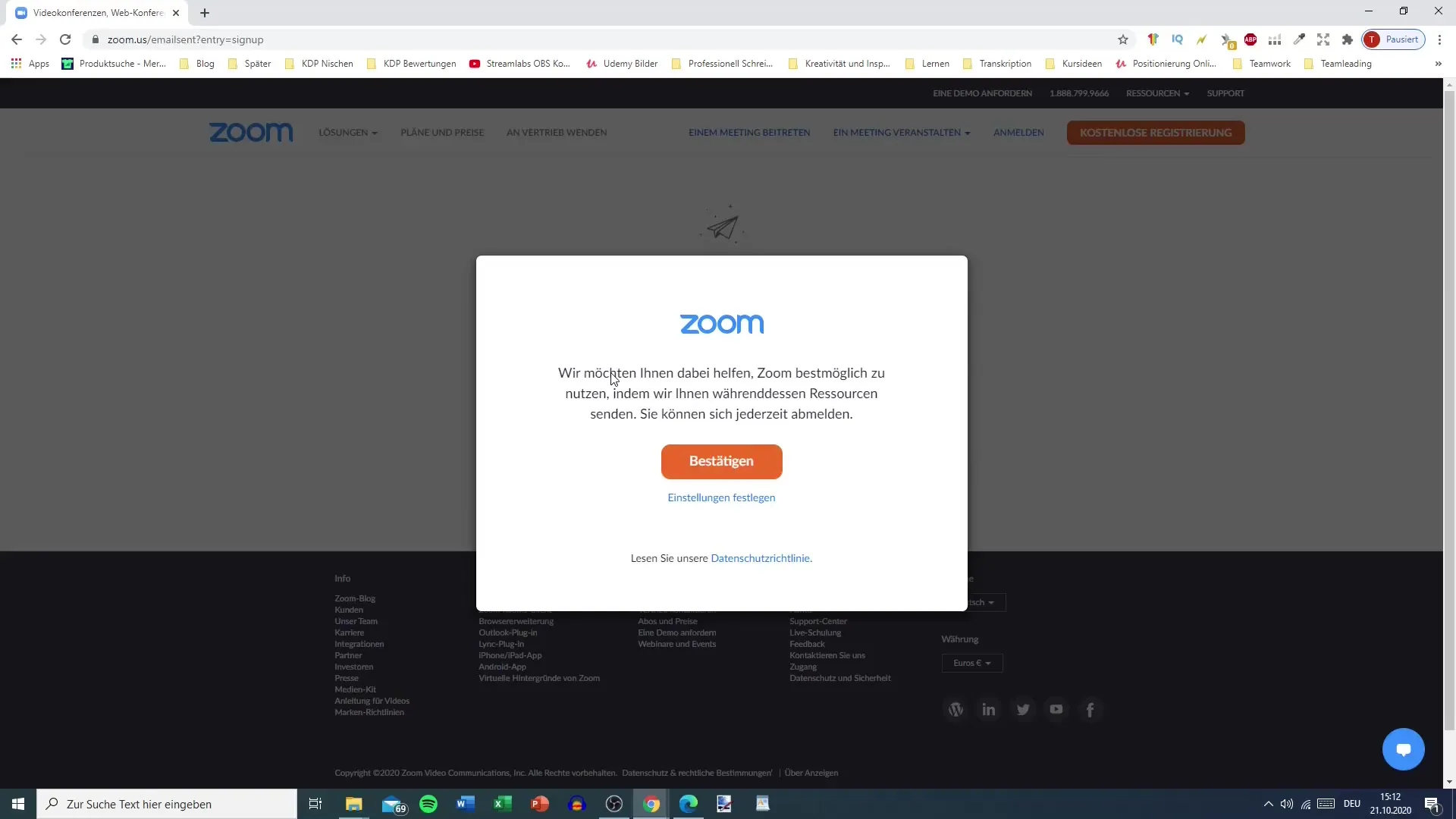Screen dimensions: 1456x819
Task: Open the Edge browser in taskbar
Action: 688,804
